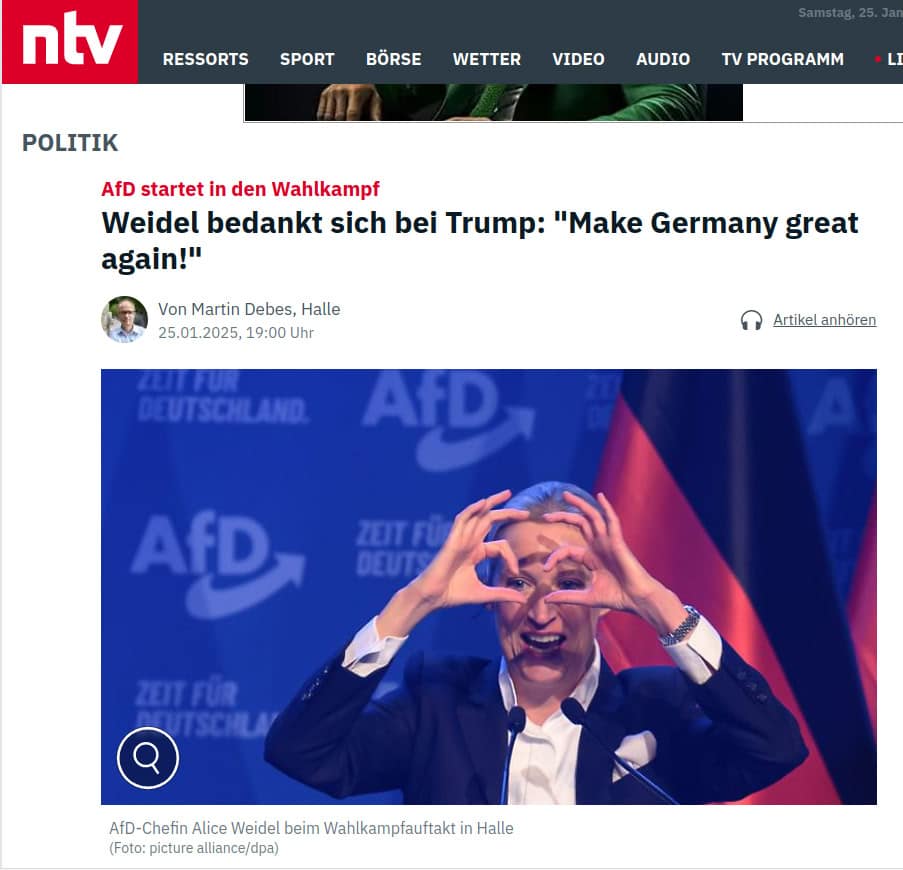Open the image magnifier icon
Image resolution: width=903 pixels, height=870 pixels.
[148, 758]
